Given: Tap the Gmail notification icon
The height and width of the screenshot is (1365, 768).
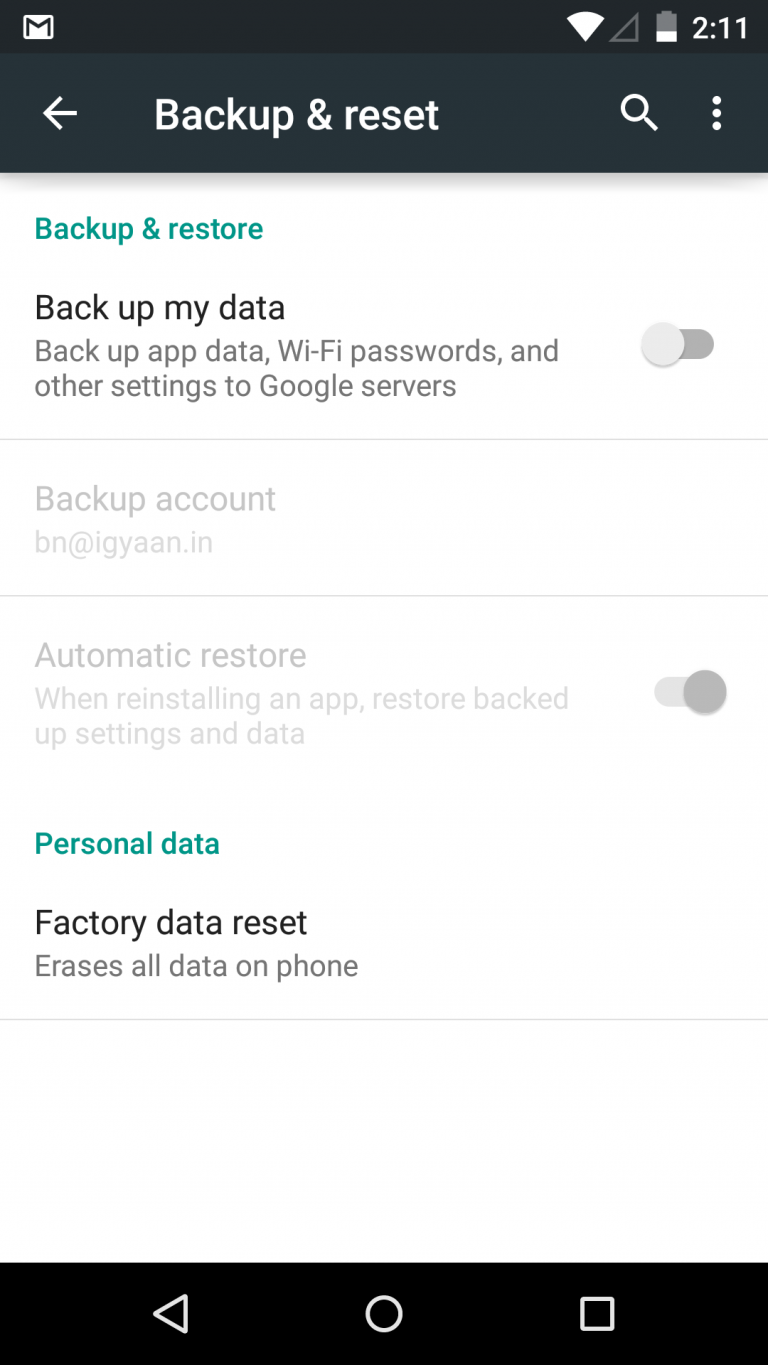Looking at the screenshot, I should point(39,27).
